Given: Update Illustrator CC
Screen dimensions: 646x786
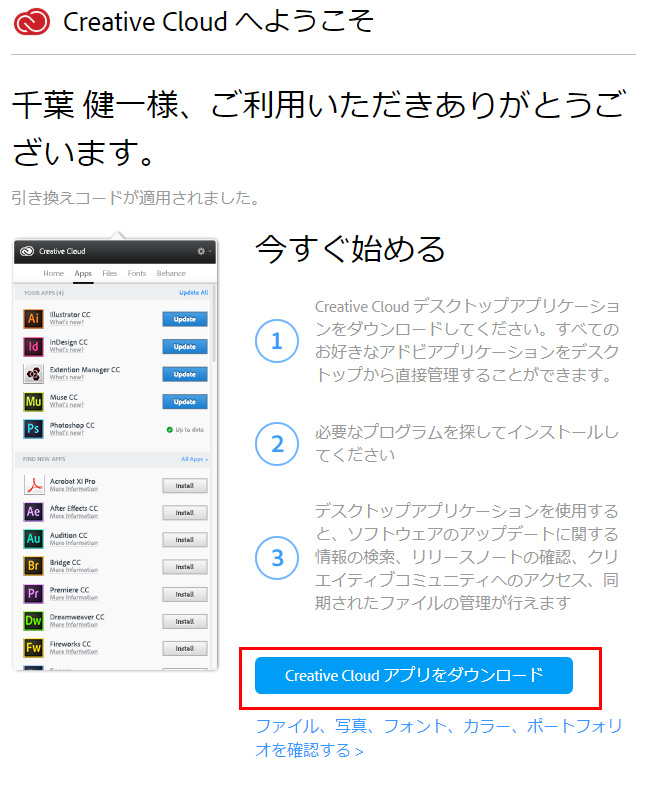Looking at the screenshot, I should coord(184,319).
